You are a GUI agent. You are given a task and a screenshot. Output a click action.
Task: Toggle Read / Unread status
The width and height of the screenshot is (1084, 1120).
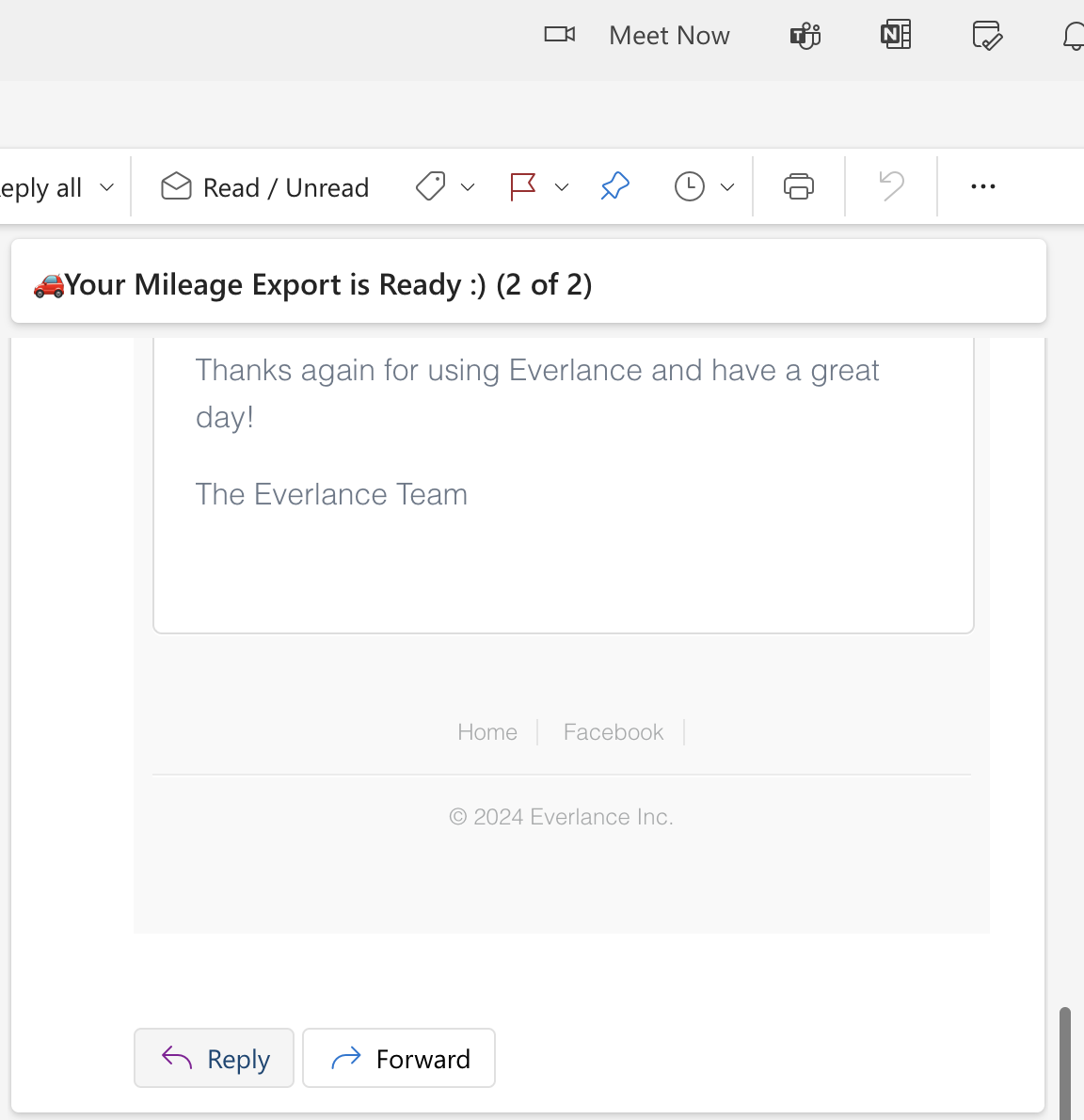tap(265, 187)
